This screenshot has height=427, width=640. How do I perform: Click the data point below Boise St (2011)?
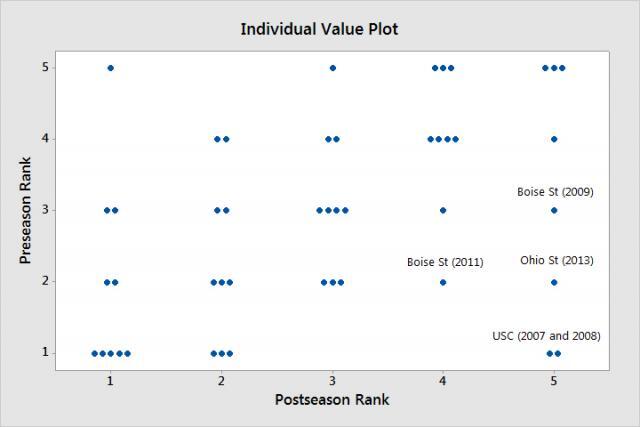443,282
